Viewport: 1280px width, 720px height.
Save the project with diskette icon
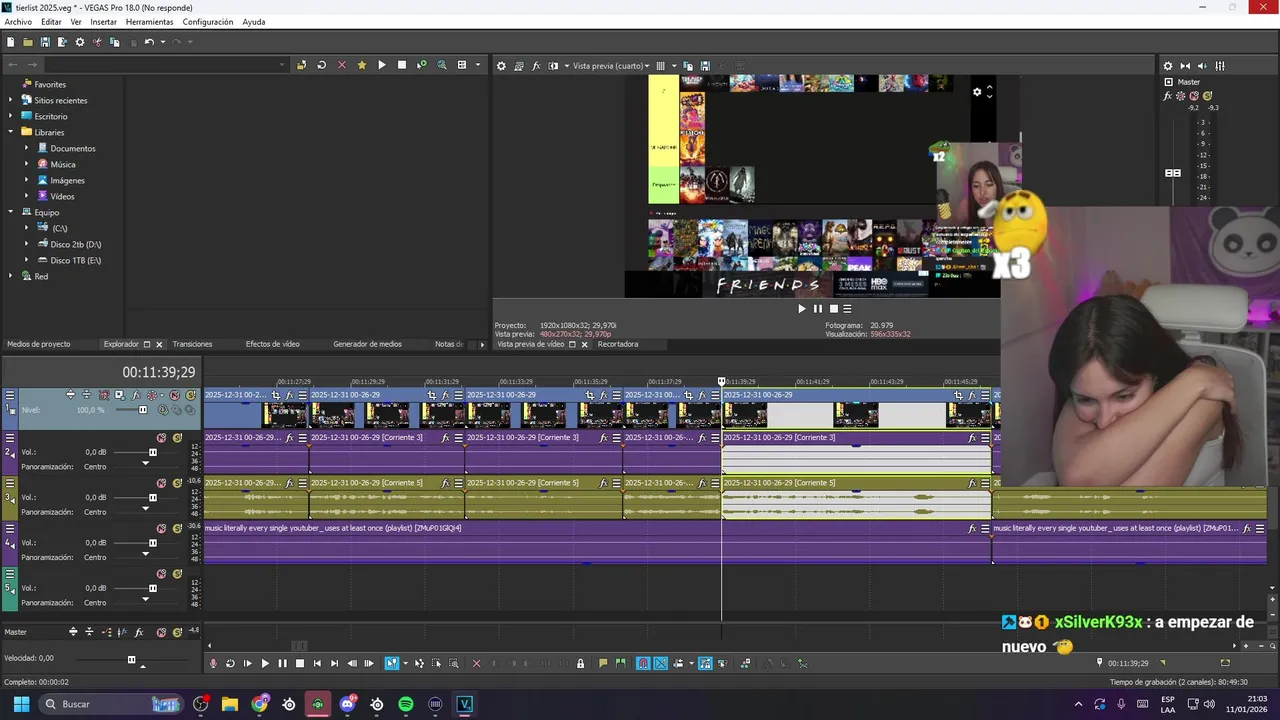tap(45, 42)
